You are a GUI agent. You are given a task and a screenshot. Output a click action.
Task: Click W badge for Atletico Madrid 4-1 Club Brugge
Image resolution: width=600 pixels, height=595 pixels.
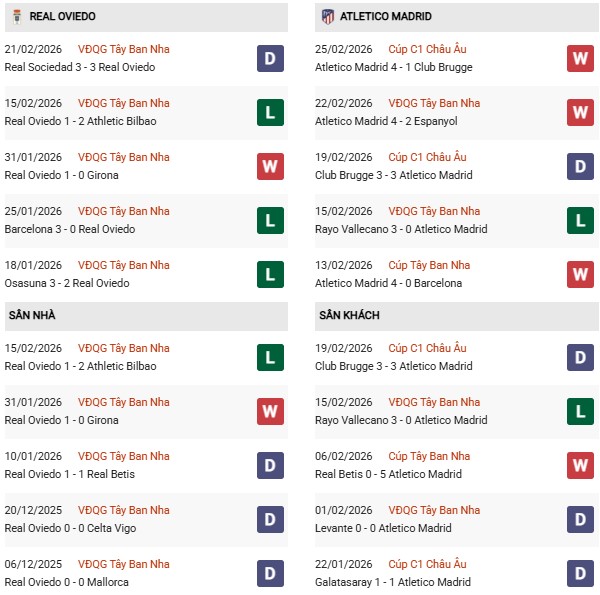(581, 59)
